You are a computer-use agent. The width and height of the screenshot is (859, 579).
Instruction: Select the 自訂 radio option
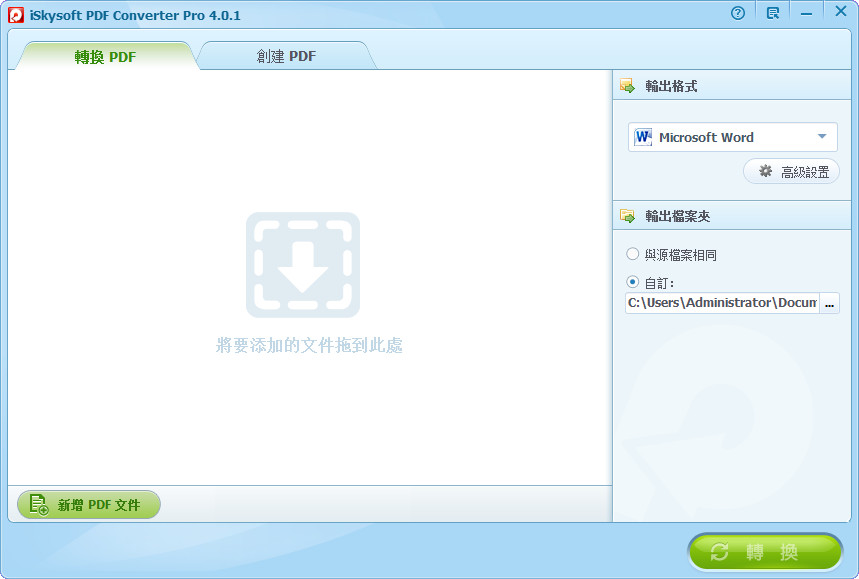(x=633, y=282)
